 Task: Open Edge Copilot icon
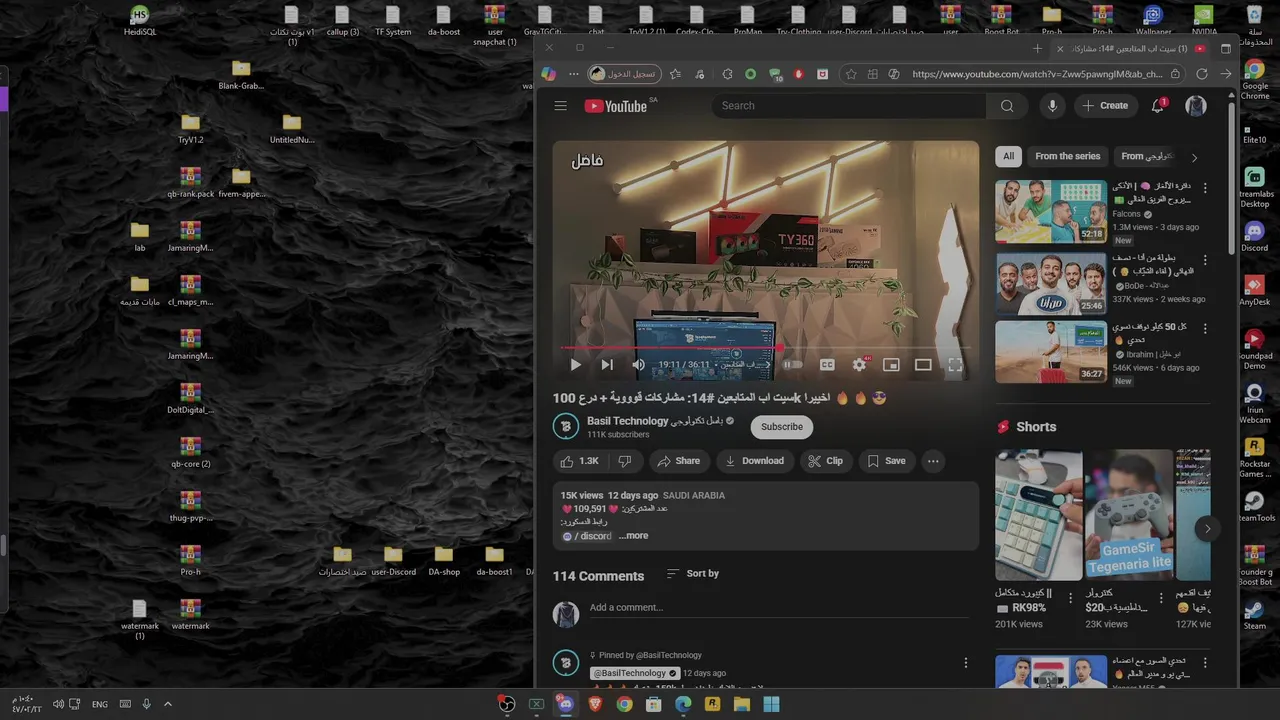click(548, 74)
